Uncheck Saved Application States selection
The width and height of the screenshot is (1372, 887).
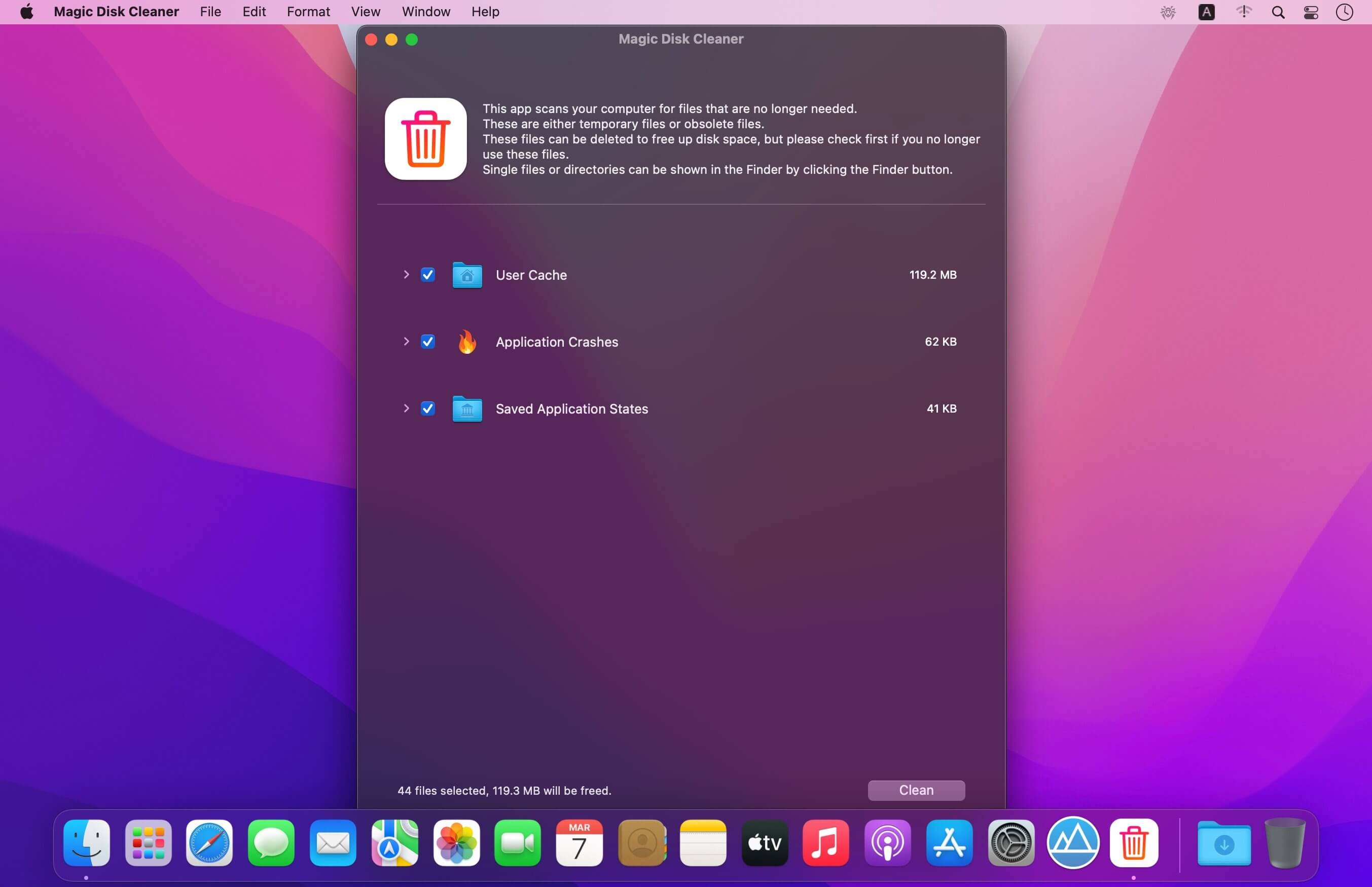pos(427,408)
